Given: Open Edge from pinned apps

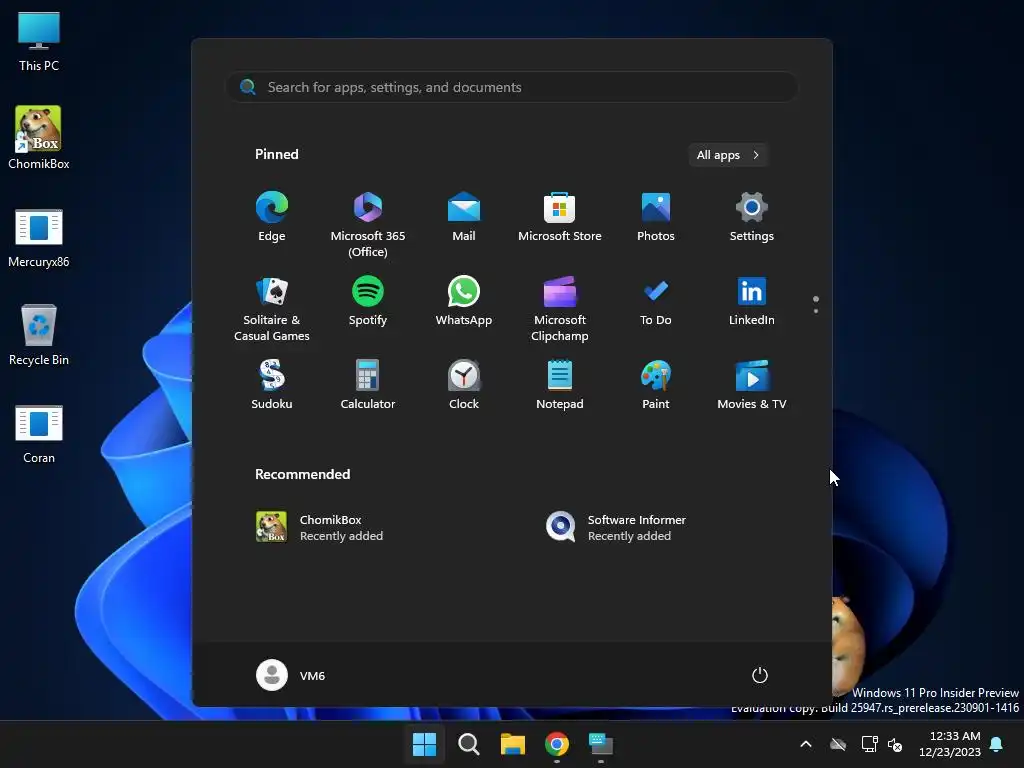Looking at the screenshot, I should click(272, 217).
